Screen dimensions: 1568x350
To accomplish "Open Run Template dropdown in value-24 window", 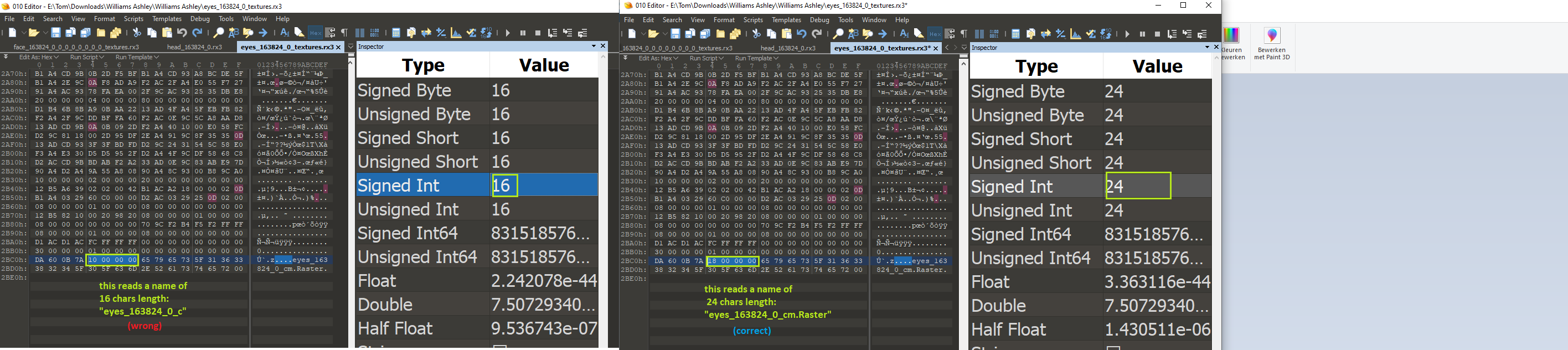I will 757,59.
